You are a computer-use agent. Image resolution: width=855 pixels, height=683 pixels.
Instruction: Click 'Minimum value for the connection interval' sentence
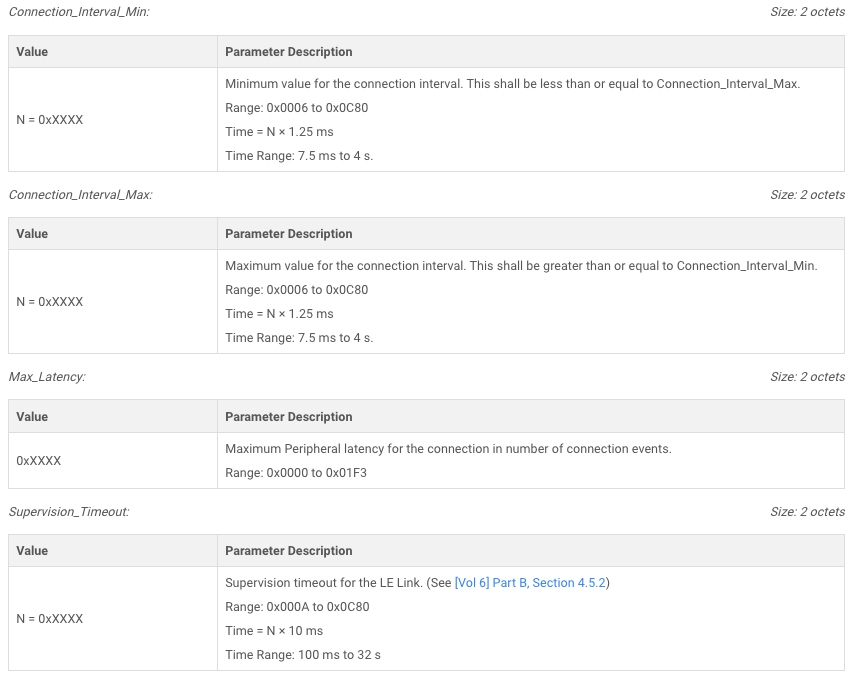(x=344, y=84)
